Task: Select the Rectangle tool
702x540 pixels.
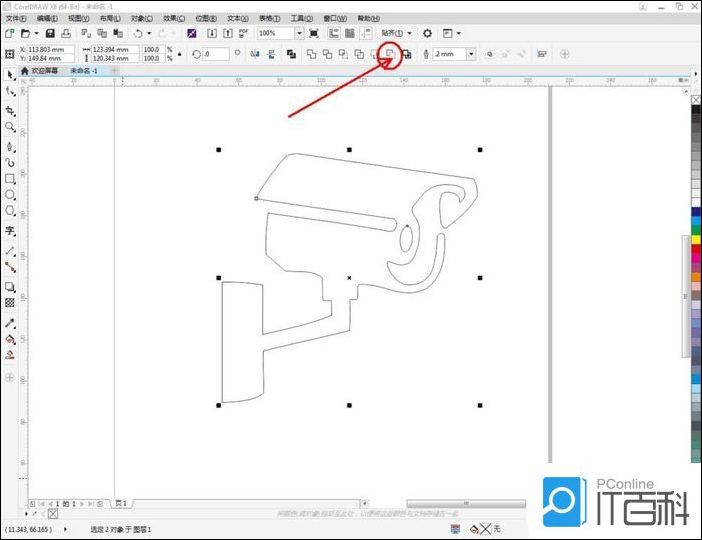Action: pos(10,179)
